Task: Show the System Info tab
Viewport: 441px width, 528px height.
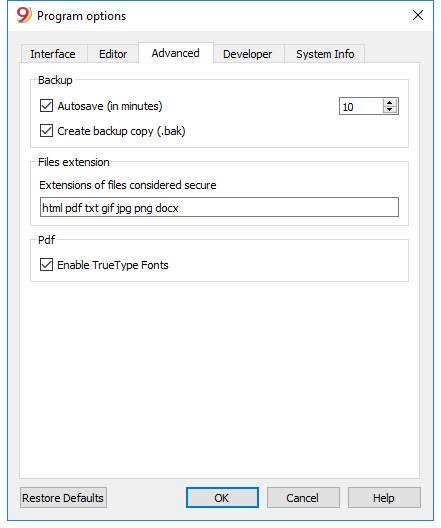Action: [325, 54]
